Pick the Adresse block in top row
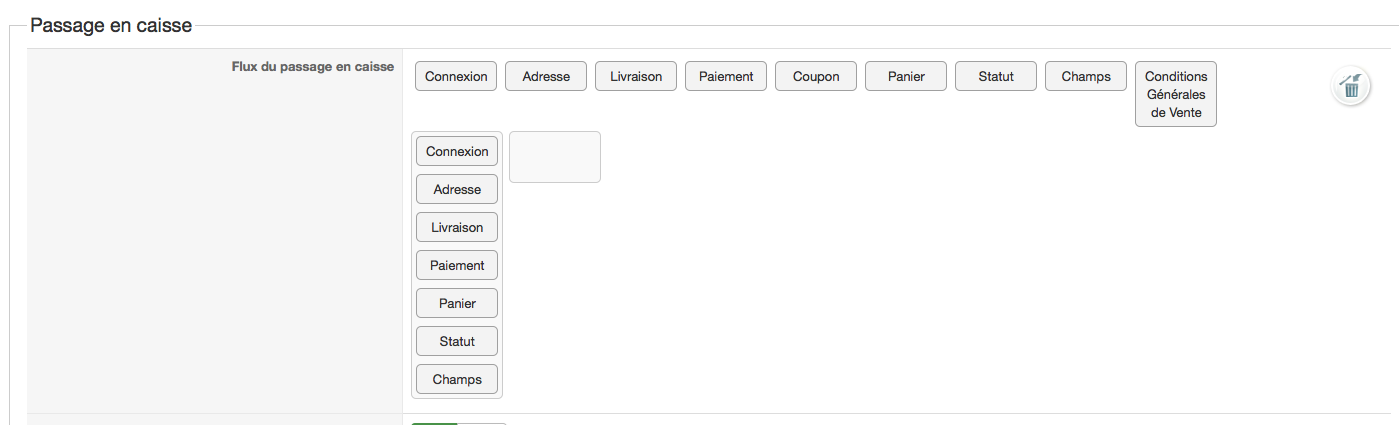This screenshot has height=425, width=1399. click(x=546, y=76)
